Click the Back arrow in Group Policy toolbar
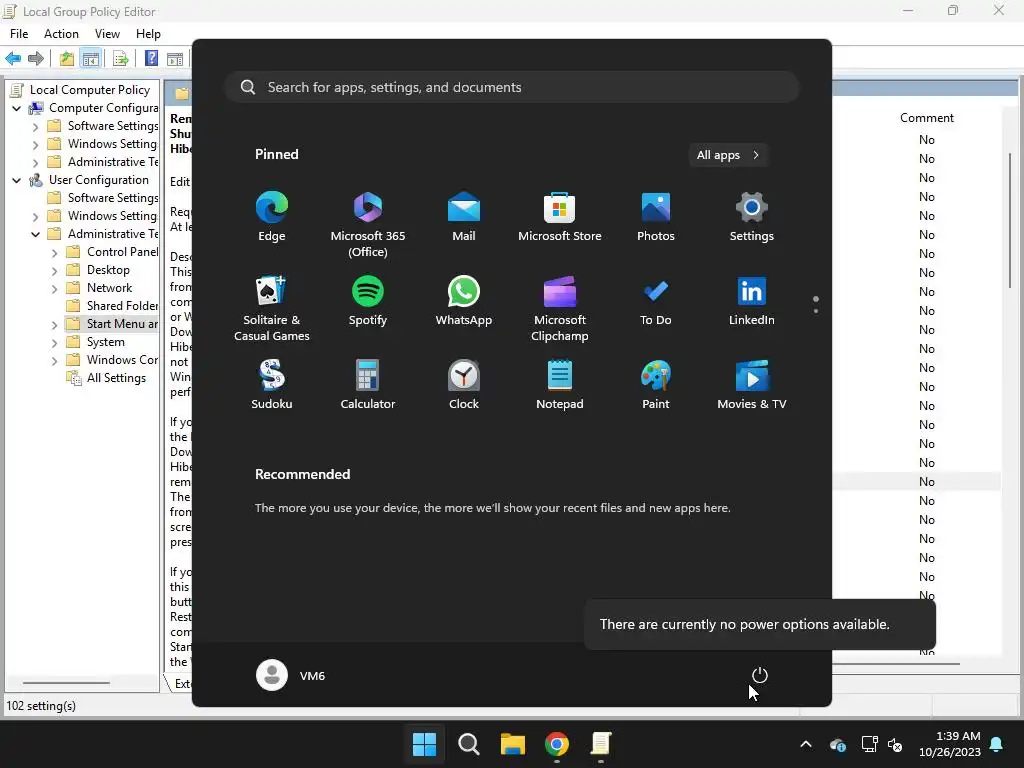Image resolution: width=1024 pixels, height=768 pixels. pos(13,59)
